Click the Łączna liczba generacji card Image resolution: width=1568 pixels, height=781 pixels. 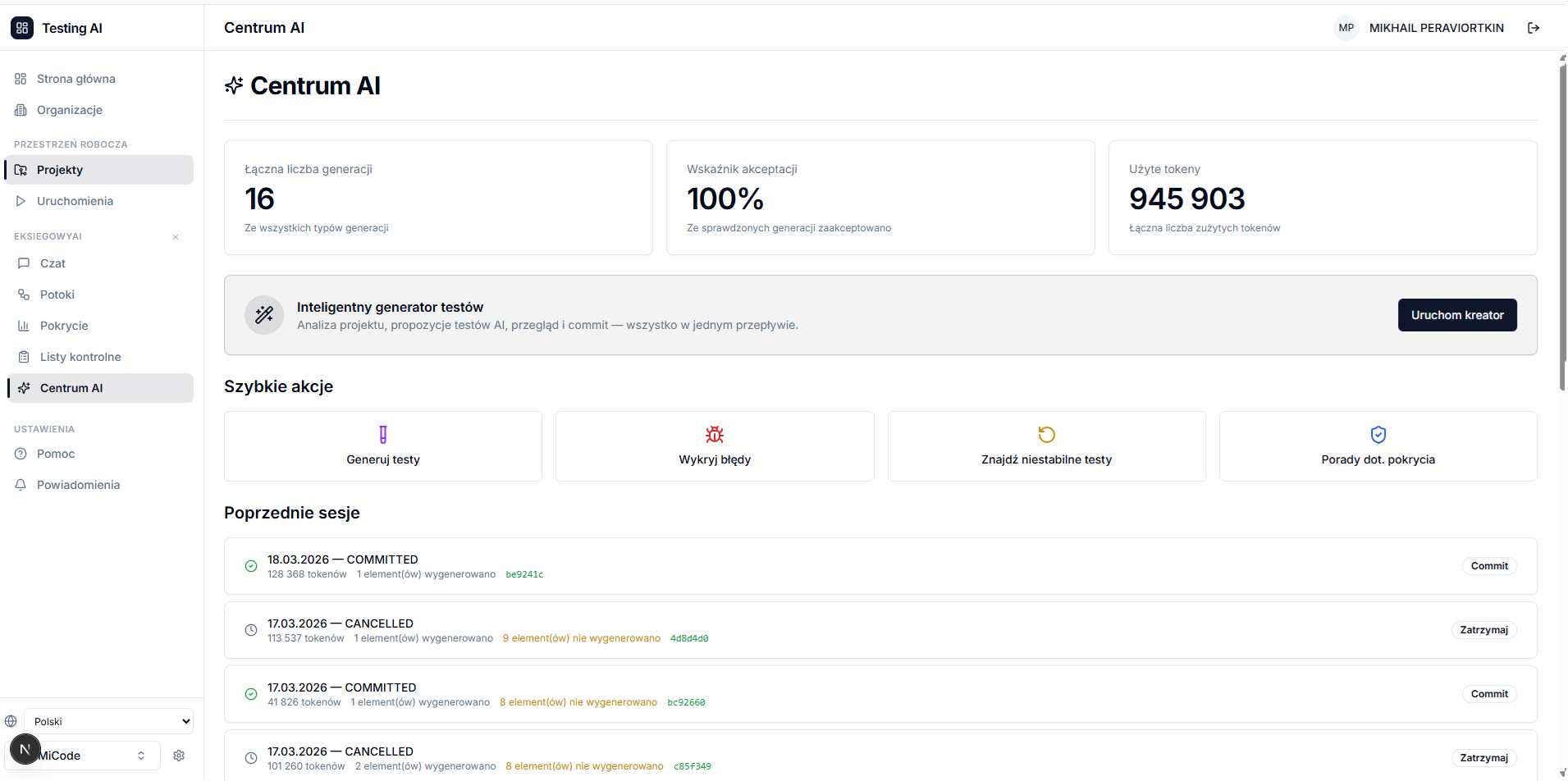(x=438, y=198)
